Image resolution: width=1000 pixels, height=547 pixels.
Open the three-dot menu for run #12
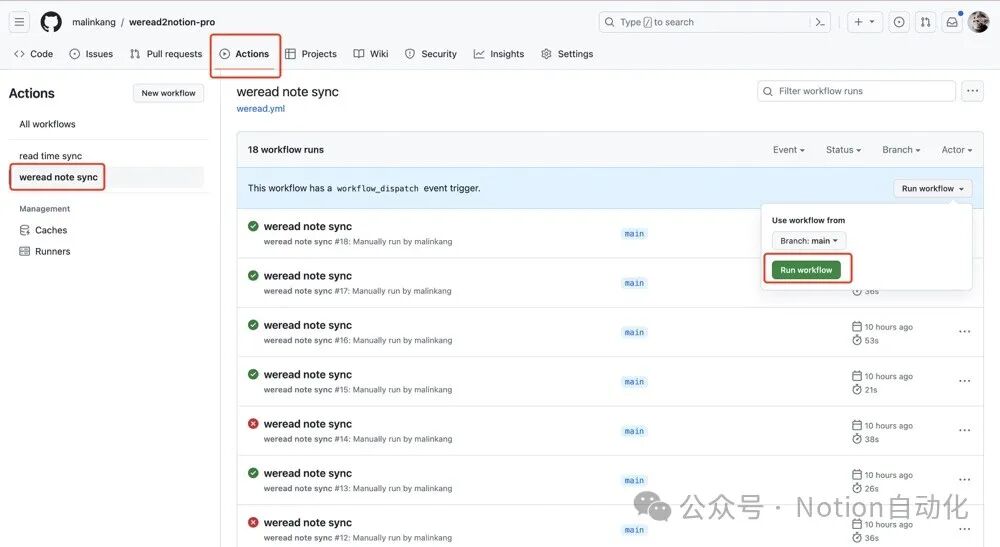[964, 529]
